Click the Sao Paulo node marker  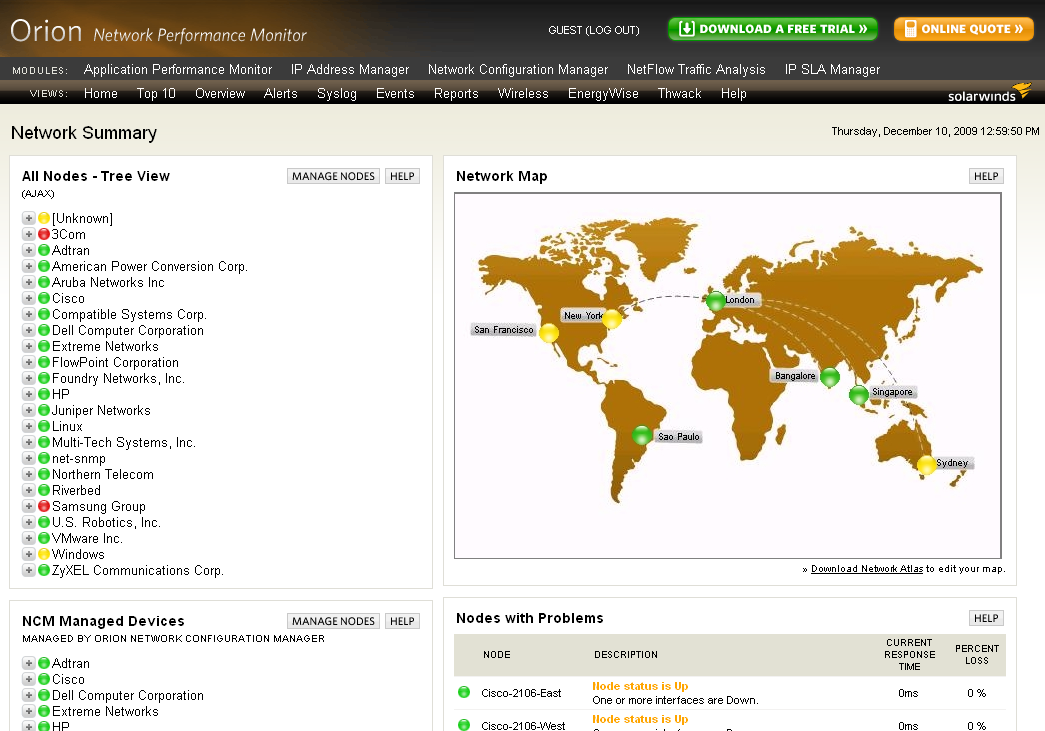(x=642, y=435)
